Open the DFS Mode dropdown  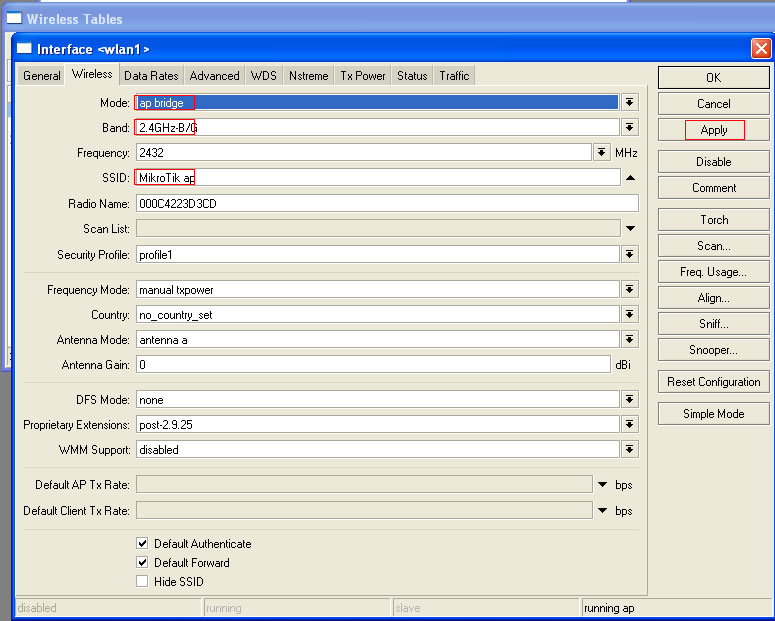pyautogui.click(x=629, y=399)
